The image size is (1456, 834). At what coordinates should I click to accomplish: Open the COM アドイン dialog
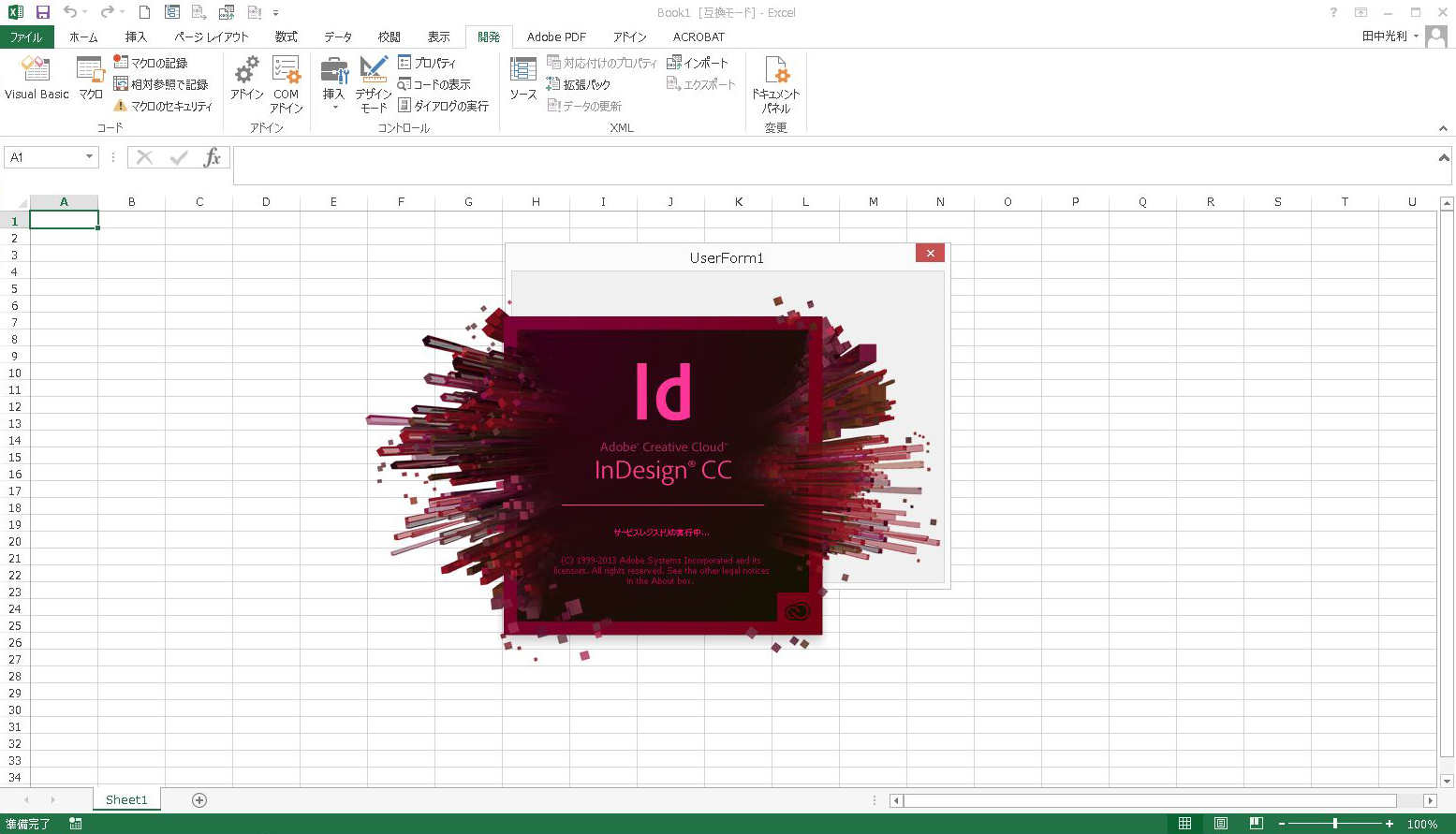(x=286, y=84)
